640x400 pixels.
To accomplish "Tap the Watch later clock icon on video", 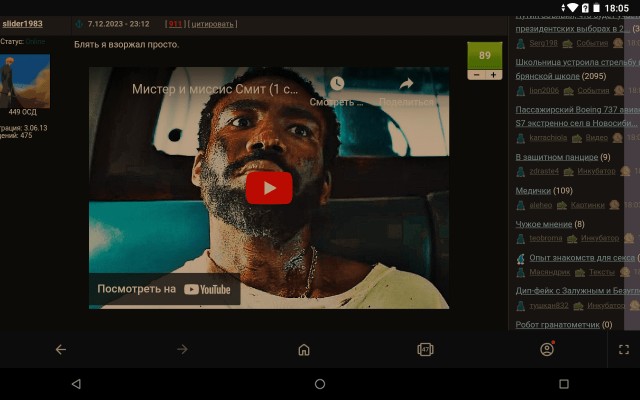I will [x=337, y=84].
